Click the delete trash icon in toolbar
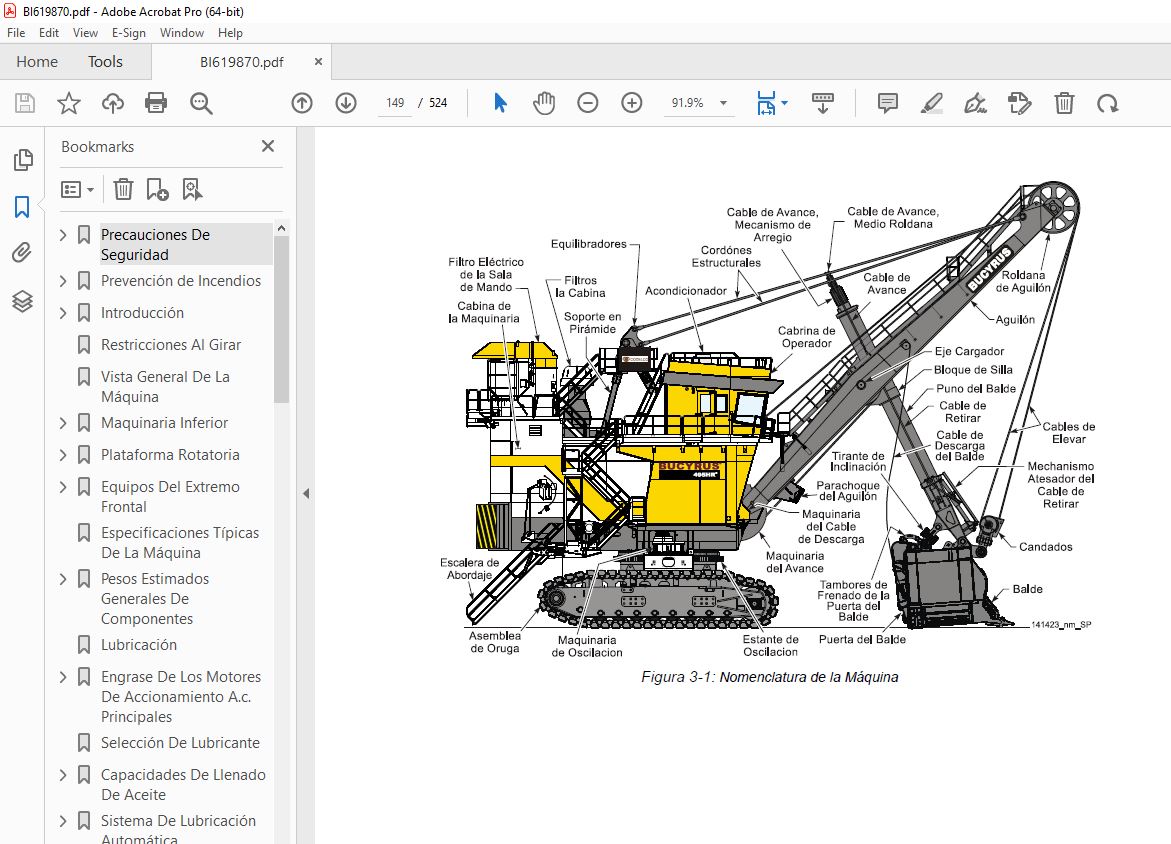 1064,103
